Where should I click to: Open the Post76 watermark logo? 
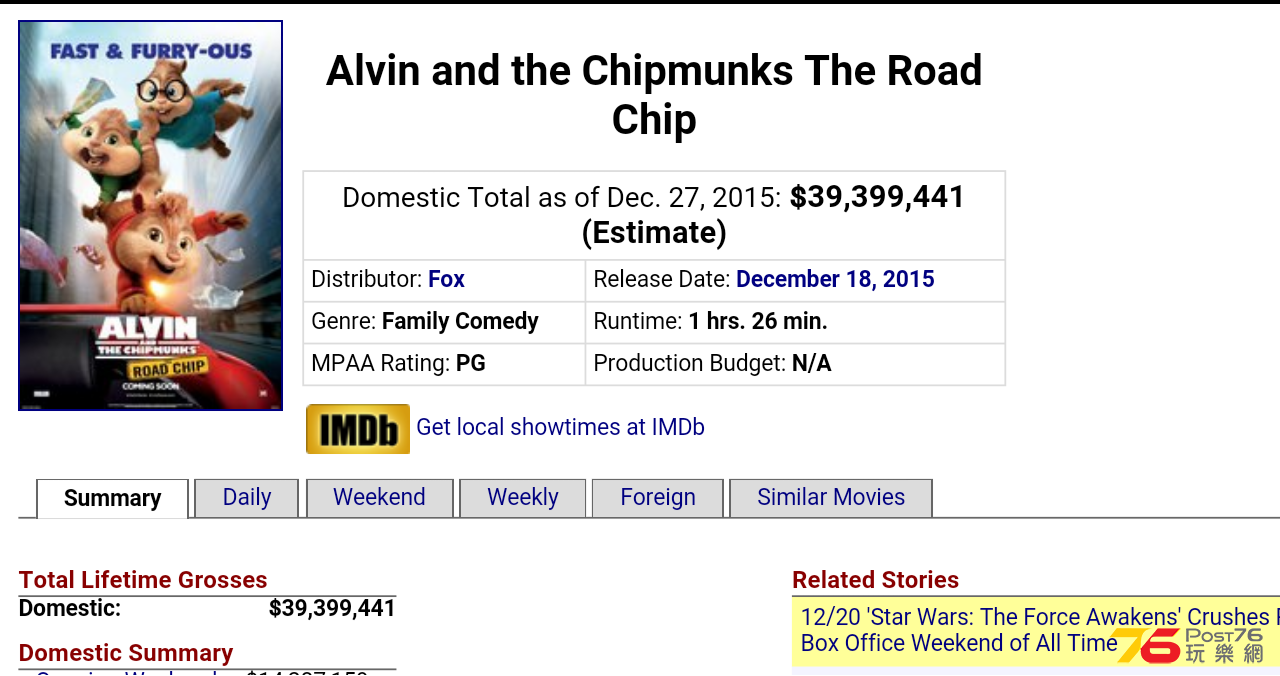(x=1189, y=645)
